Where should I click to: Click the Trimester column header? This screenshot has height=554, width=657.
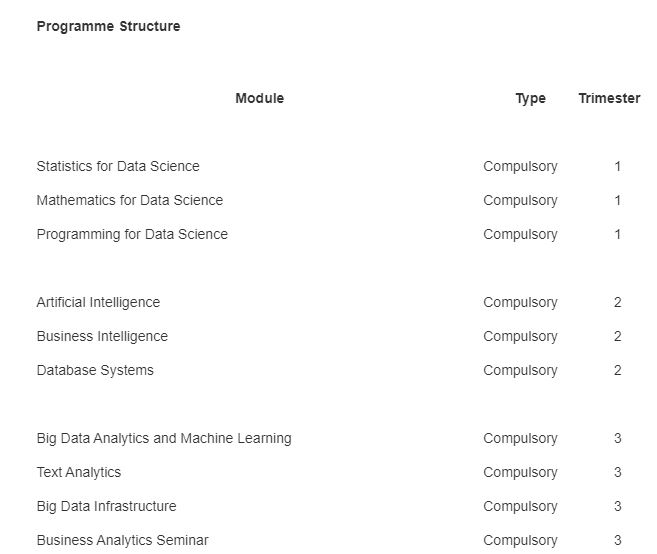coord(609,98)
